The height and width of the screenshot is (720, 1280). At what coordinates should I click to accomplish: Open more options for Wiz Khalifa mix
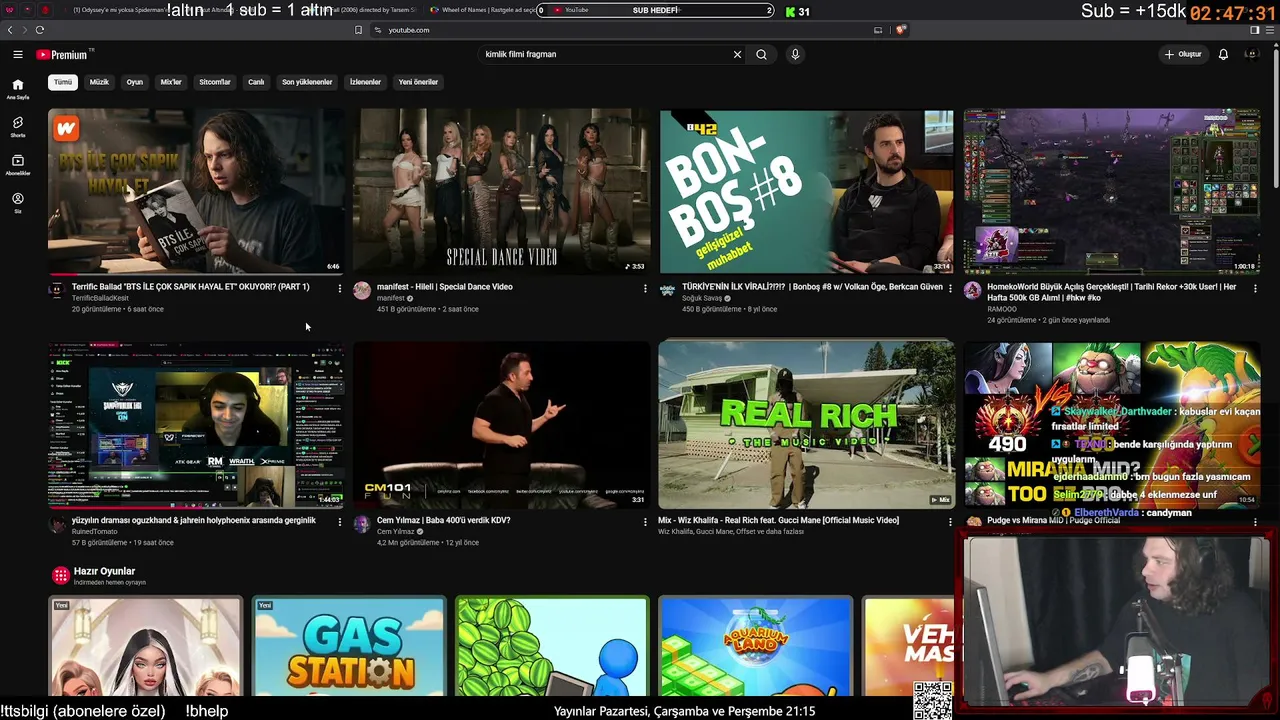(950, 522)
